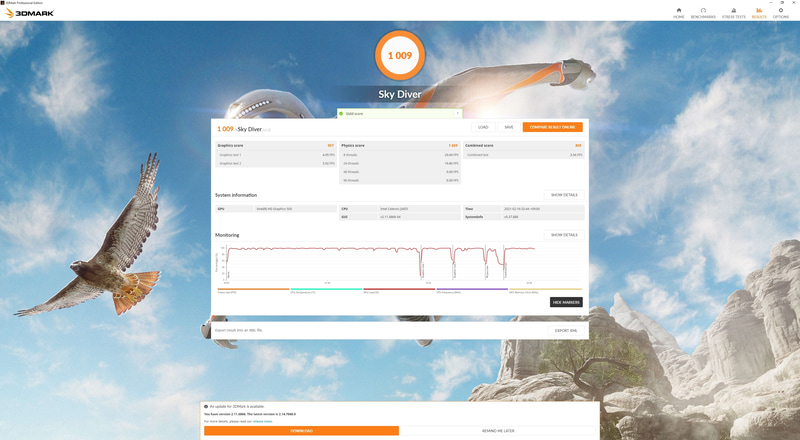Toggle the red GPU Load legend

point(399,290)
